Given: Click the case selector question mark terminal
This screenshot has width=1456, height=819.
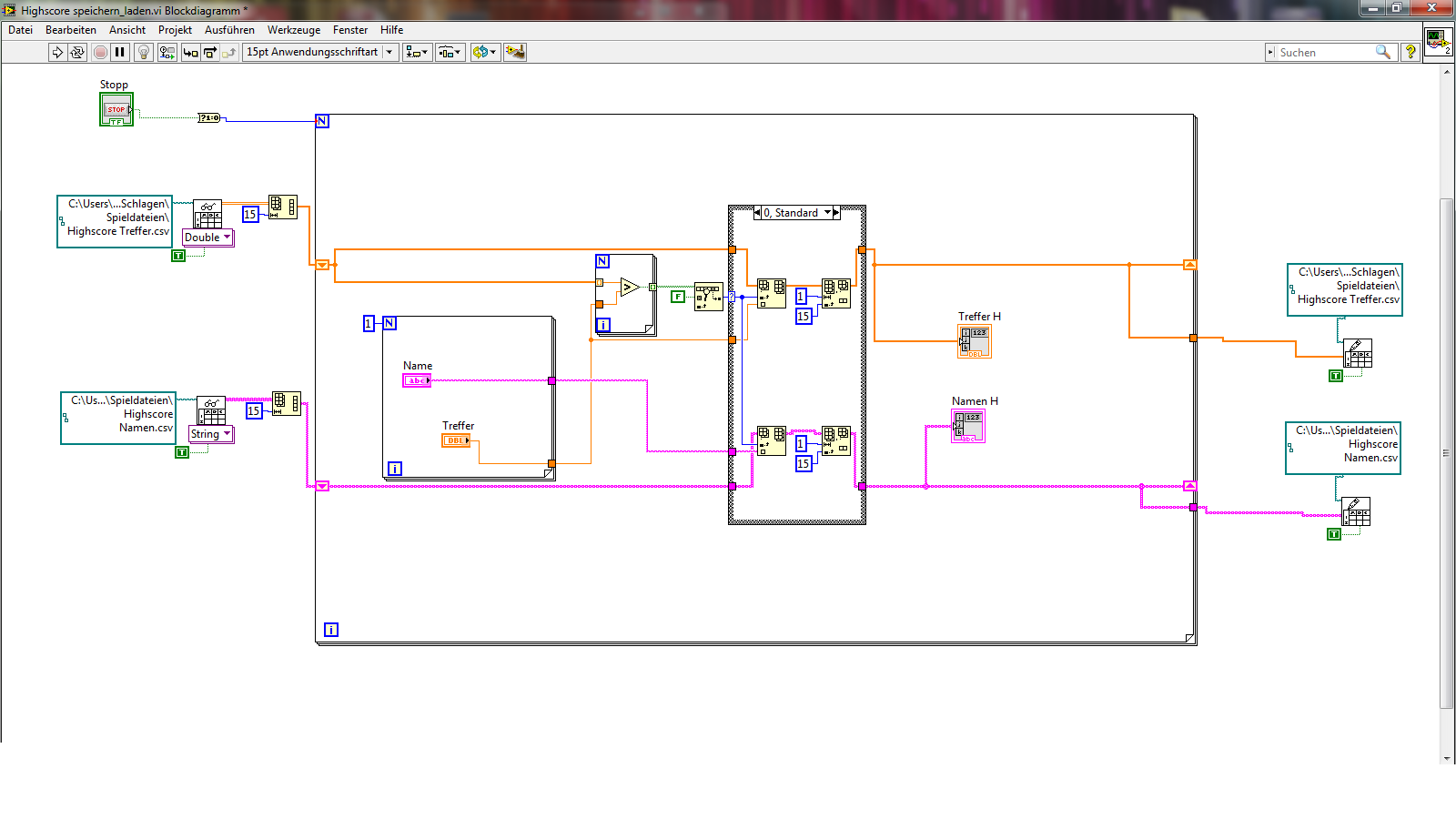Looking at the screenshot, I should (x=732, y=297).
